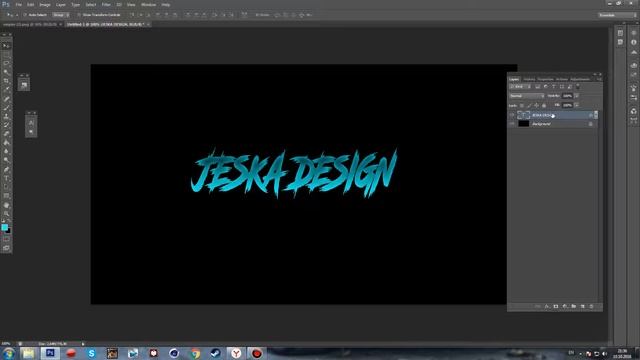The width and height of the screenshot is (640, 360).
Task: Click Add layer style fx icon
Action: (x=547, y=306)
